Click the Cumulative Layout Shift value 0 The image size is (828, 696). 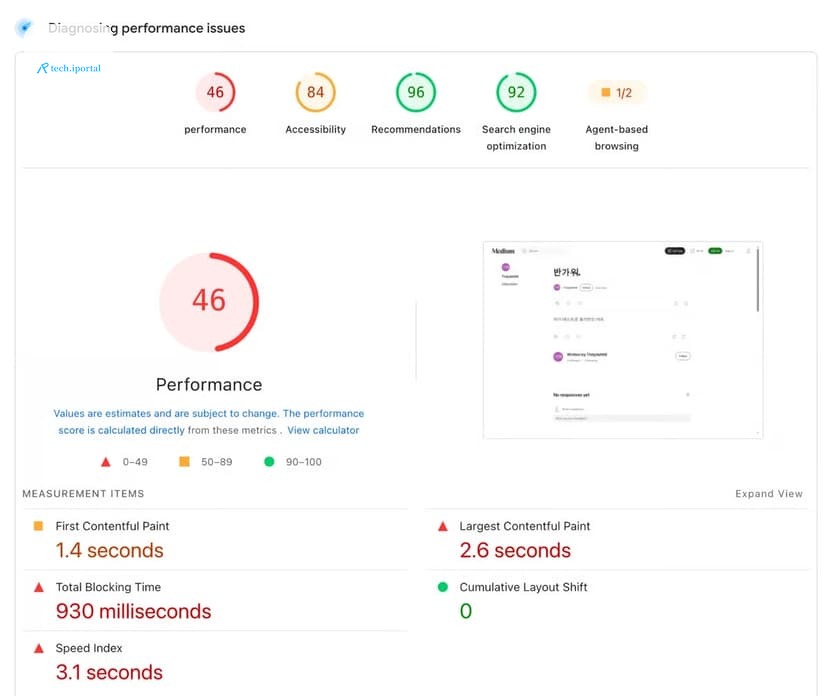click(465, 611)
